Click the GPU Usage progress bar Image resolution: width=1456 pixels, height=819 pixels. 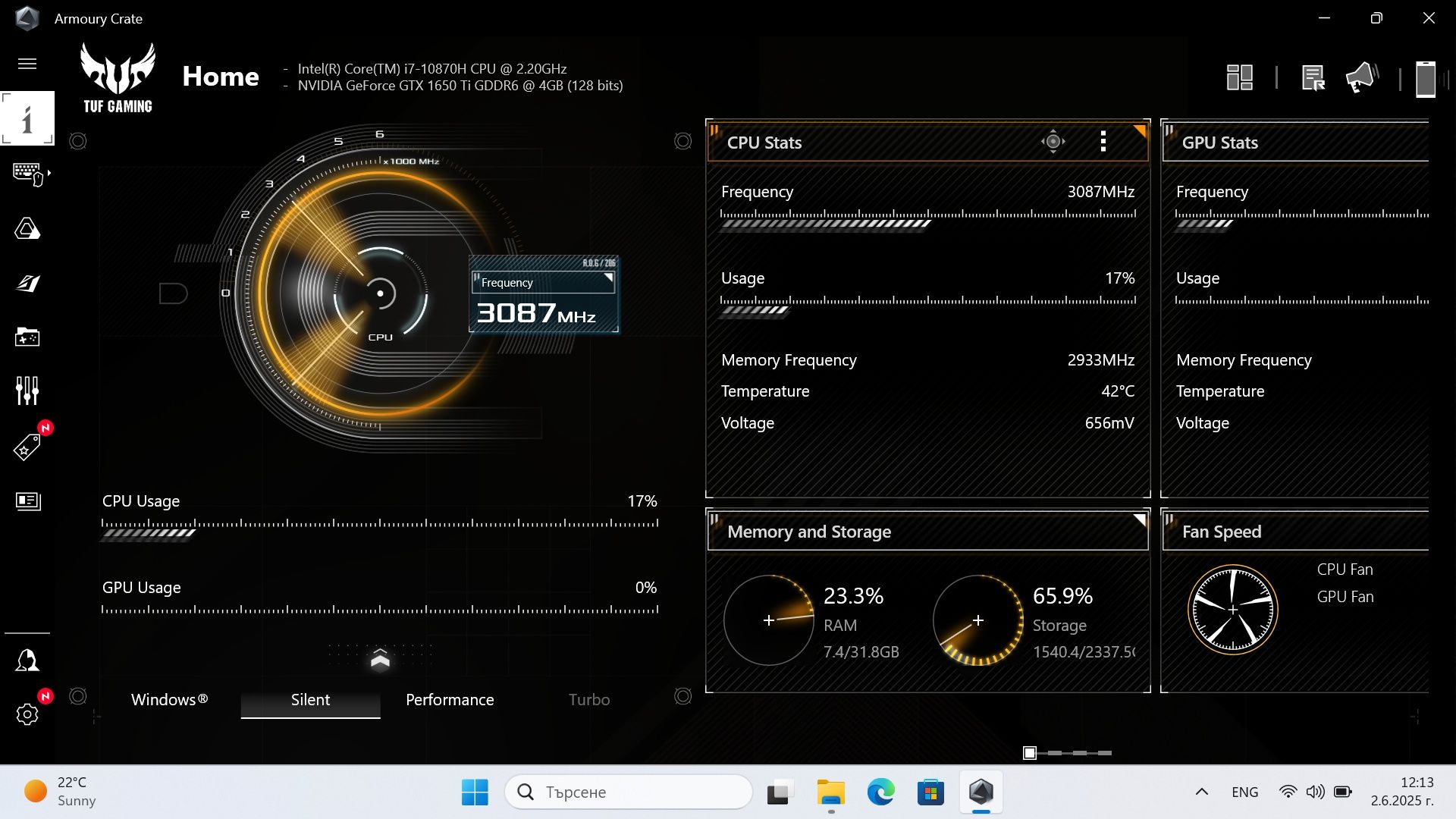click(x=380, y=610)
